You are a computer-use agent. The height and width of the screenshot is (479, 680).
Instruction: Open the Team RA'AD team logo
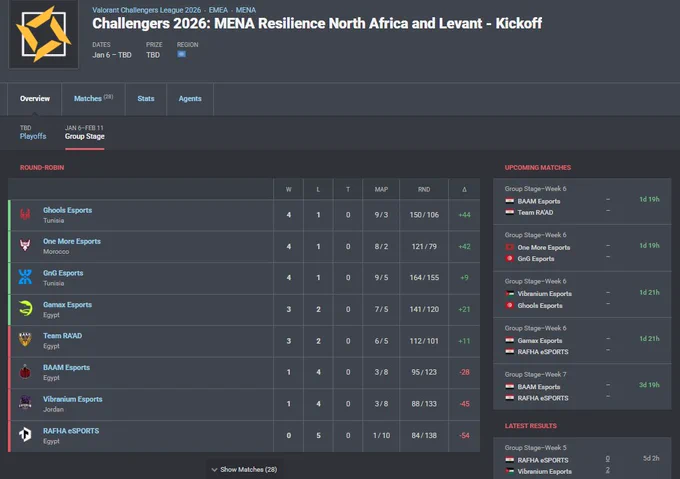pos(25,340)
